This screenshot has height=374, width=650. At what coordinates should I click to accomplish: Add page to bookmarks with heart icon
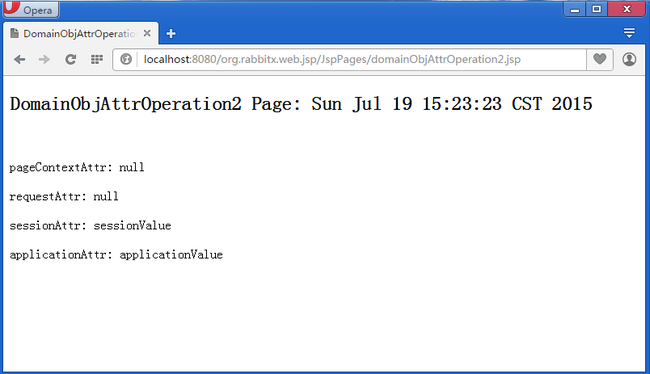tap(599, 59)
